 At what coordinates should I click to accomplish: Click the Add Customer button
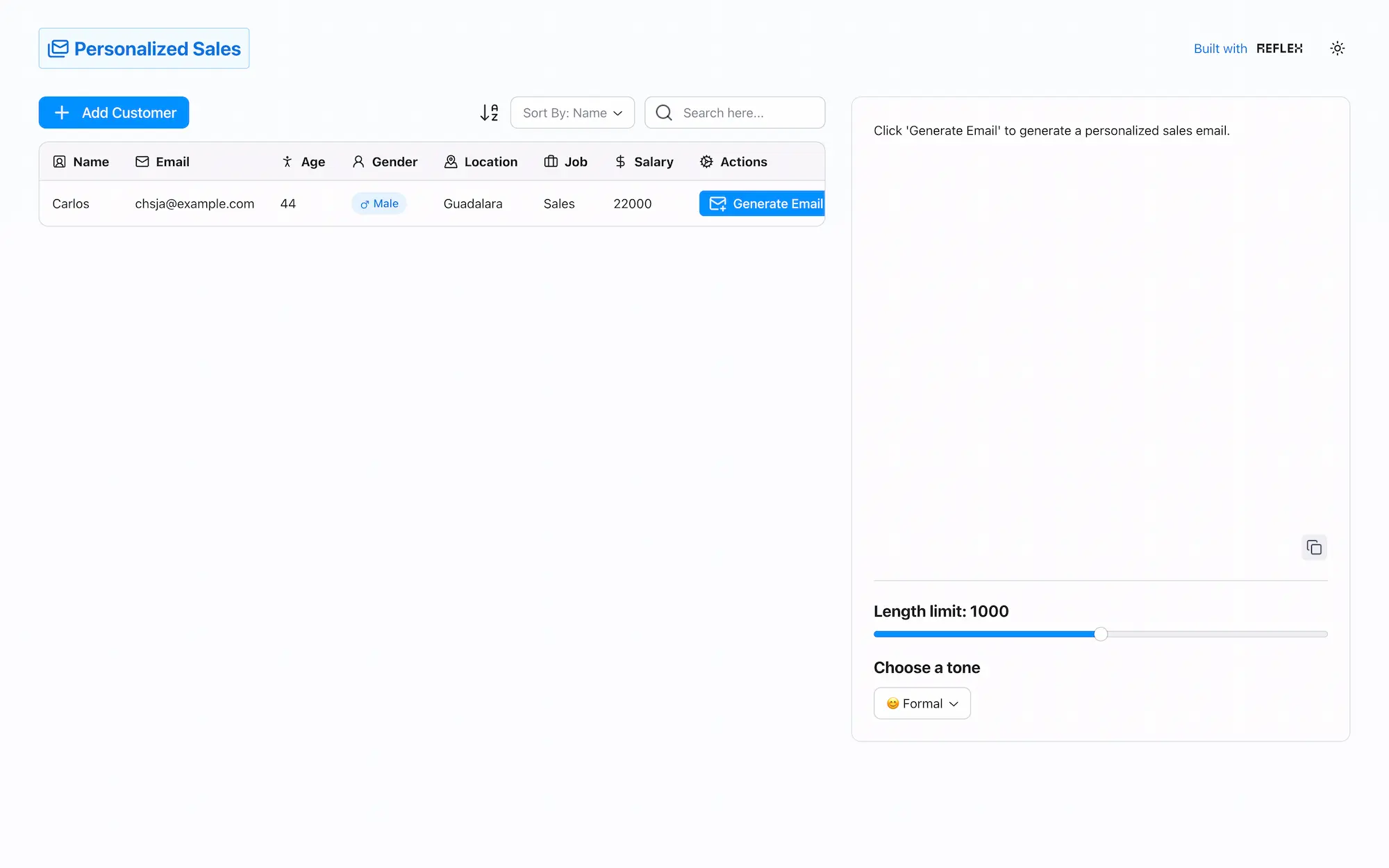(x=113, y=112)
